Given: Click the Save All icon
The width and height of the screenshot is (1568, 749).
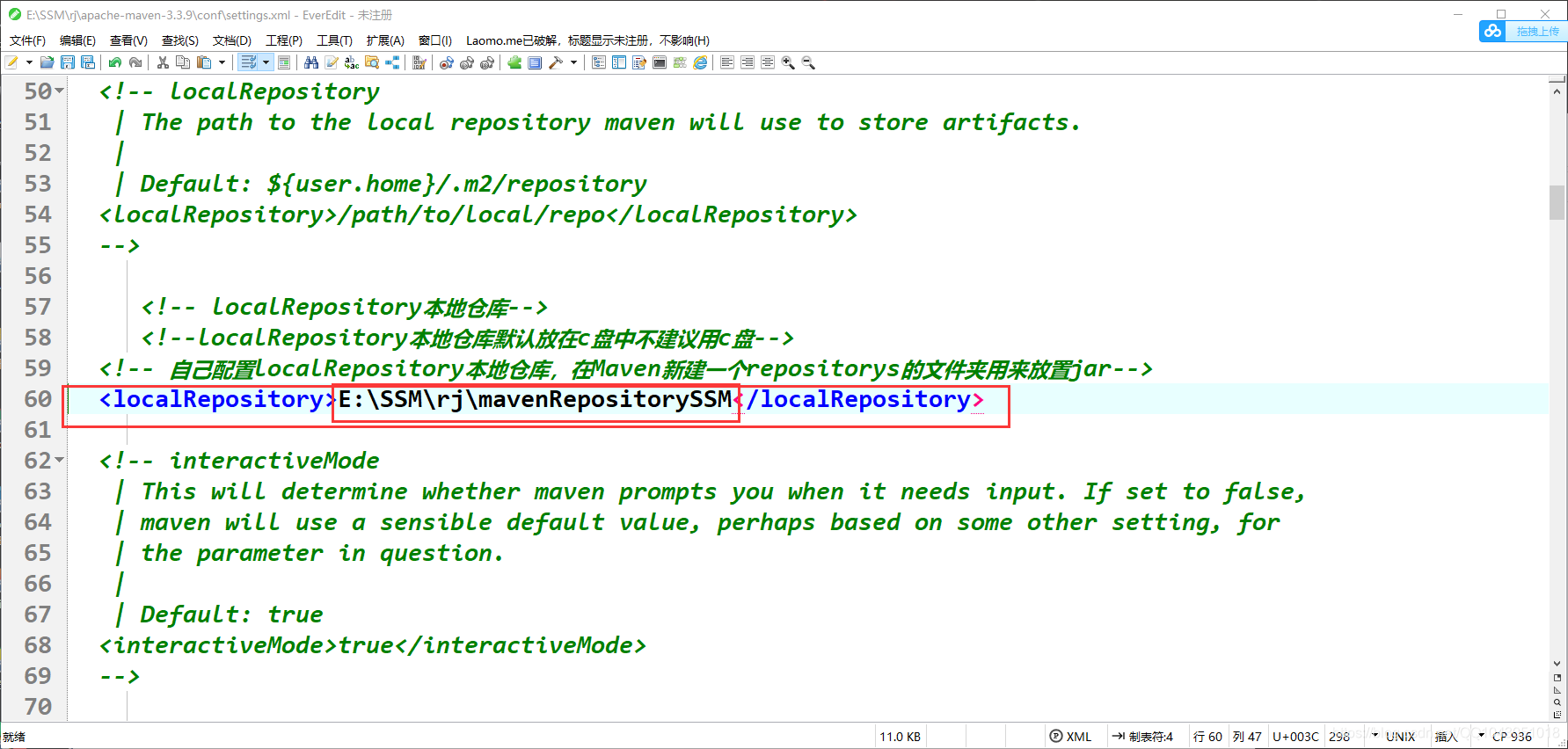Looking at the screenshot, I should (x=88, y=62).
